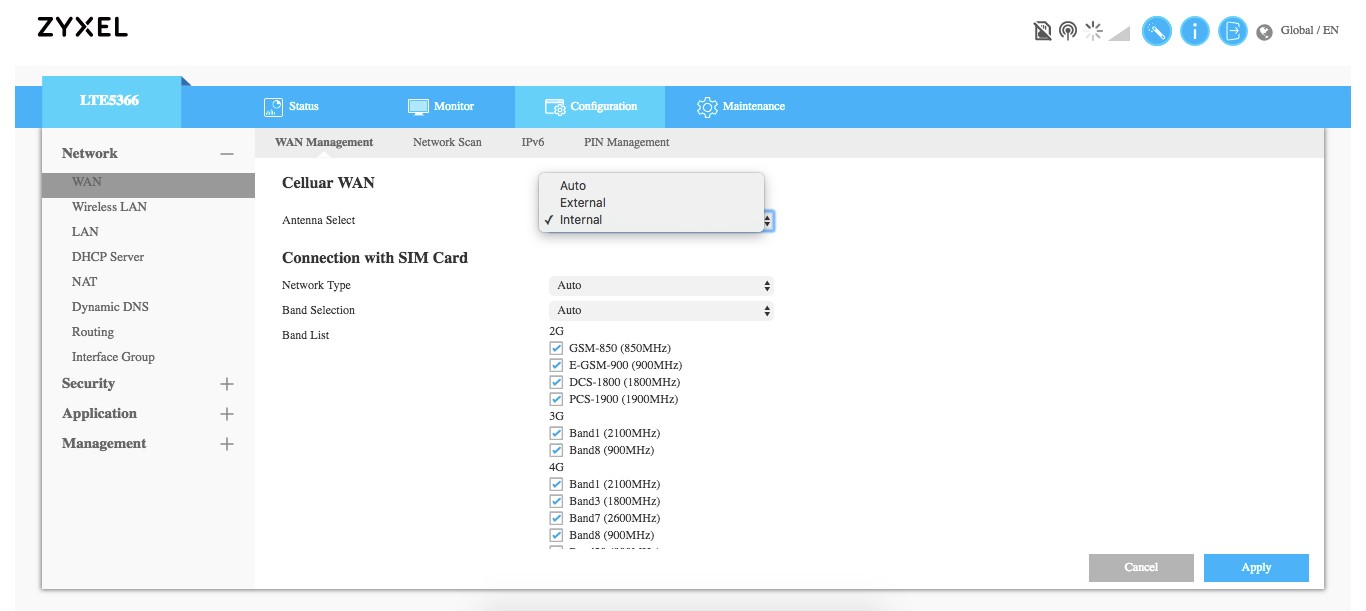Open the setup wizard wand icon

pyautogui.click(x=1157, y=32)
